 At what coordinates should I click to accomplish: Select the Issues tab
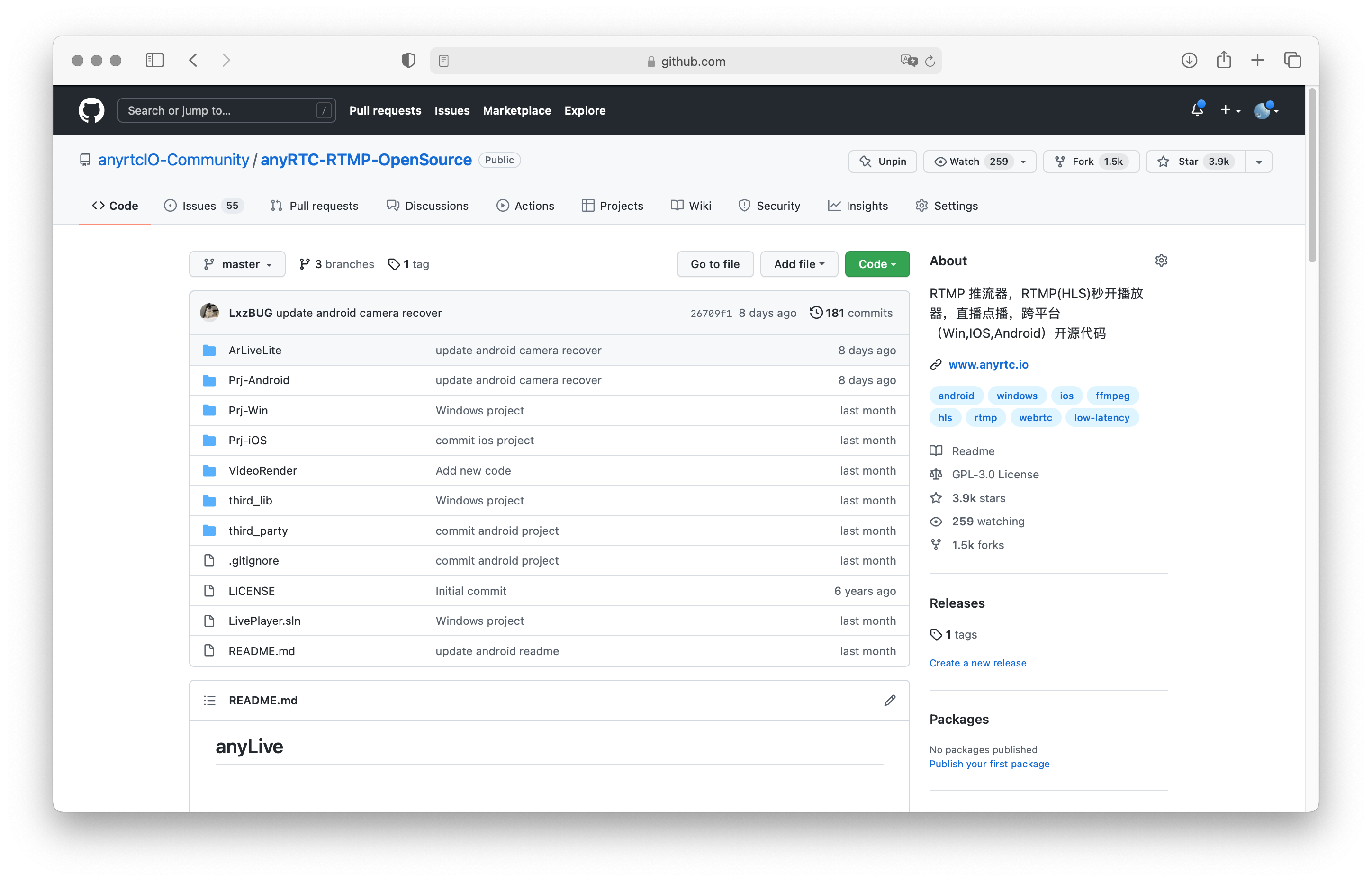(200, 206)
